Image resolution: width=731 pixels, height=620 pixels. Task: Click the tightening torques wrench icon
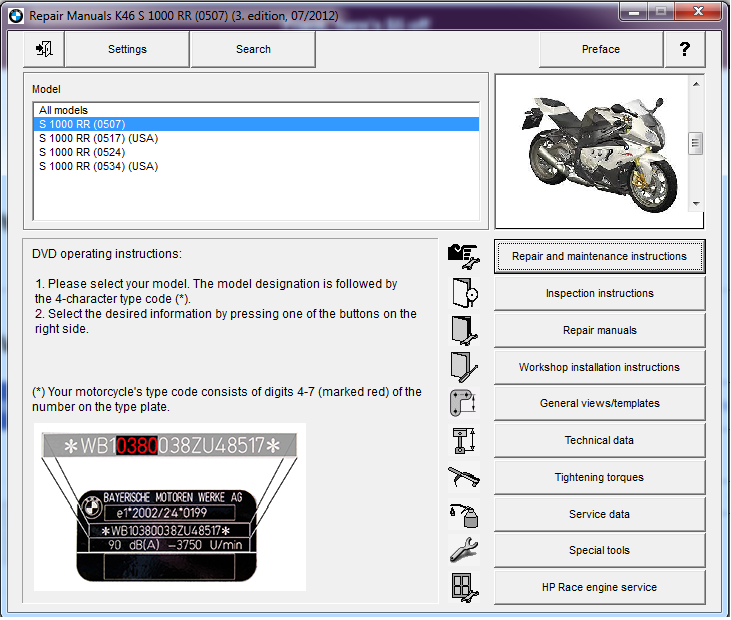click(463, 477)
